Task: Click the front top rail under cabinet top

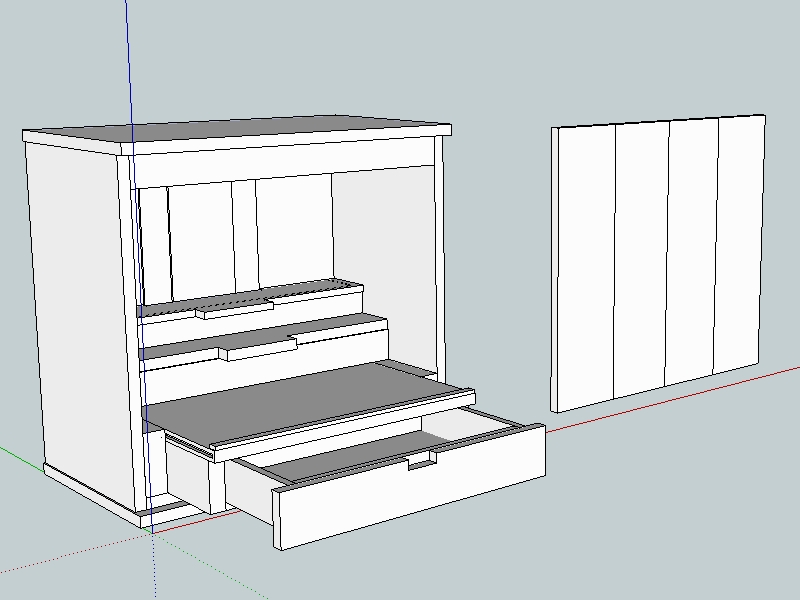Action: (285, 160)
